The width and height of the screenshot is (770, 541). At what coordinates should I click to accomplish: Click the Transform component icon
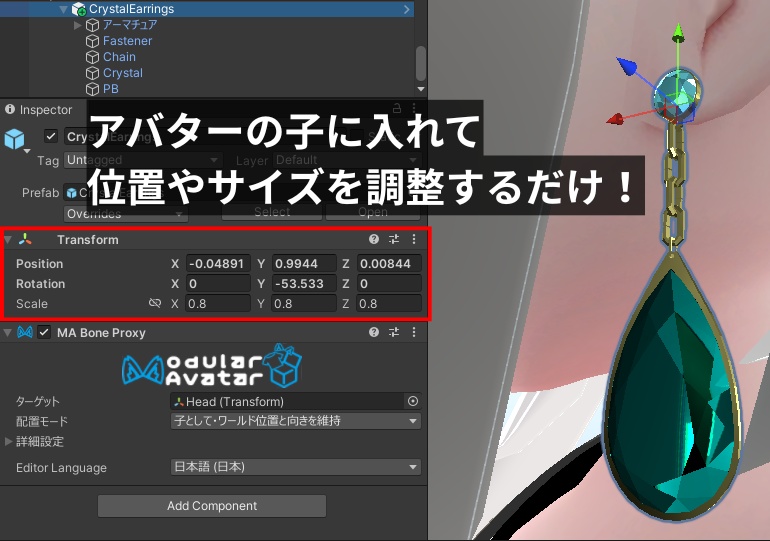(x=26, y=240)
